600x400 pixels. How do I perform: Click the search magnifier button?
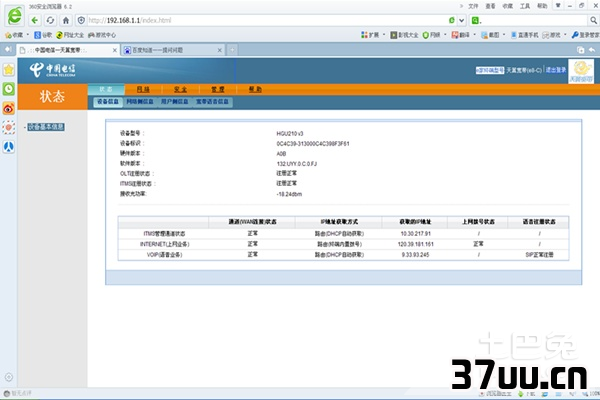(593, 20)
